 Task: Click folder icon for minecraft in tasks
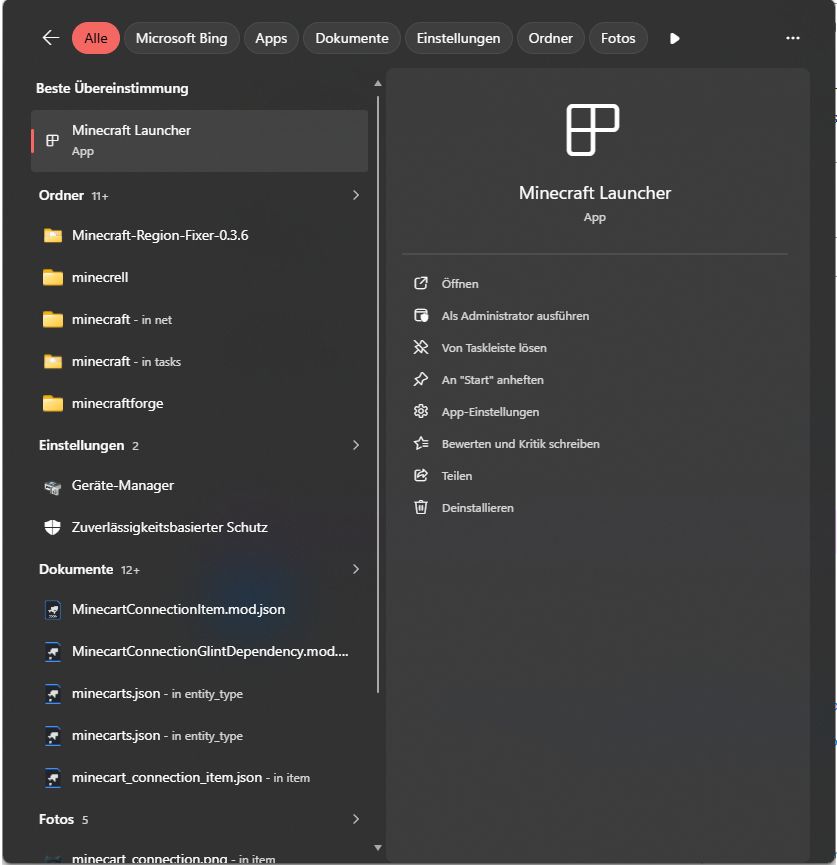(x=53, y=361)
